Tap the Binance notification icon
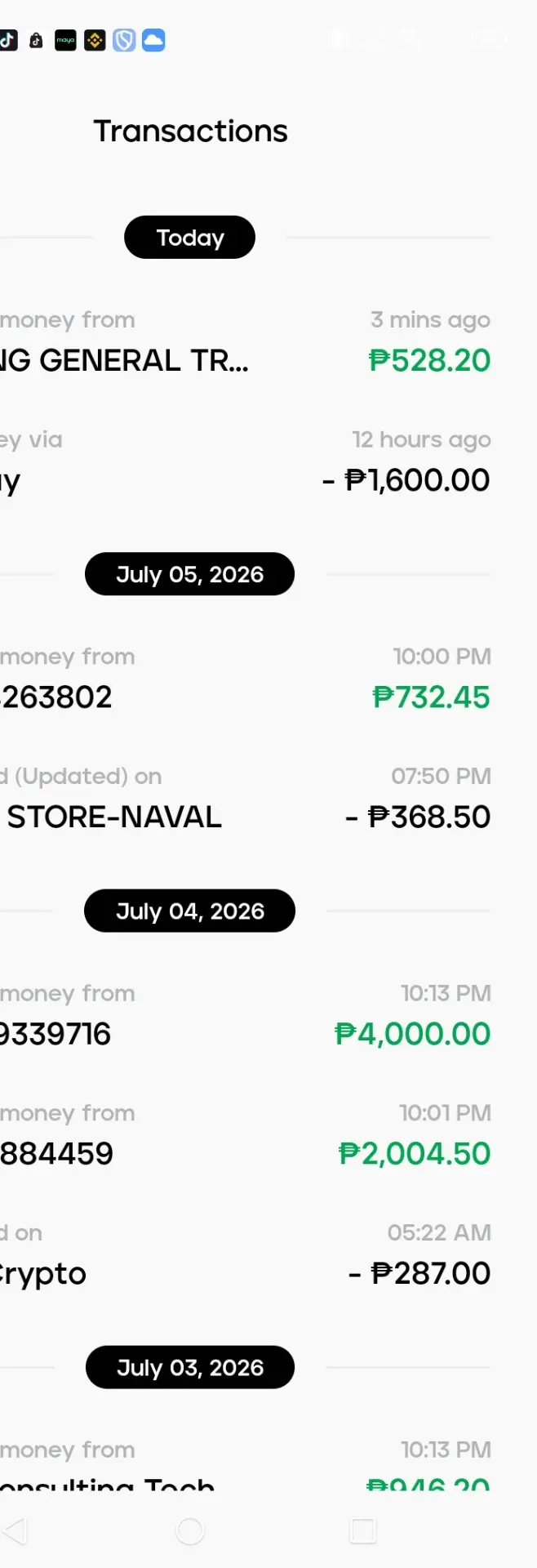Image resolution: width=537 pixels, height=1568 pixels. pos(95,40)
